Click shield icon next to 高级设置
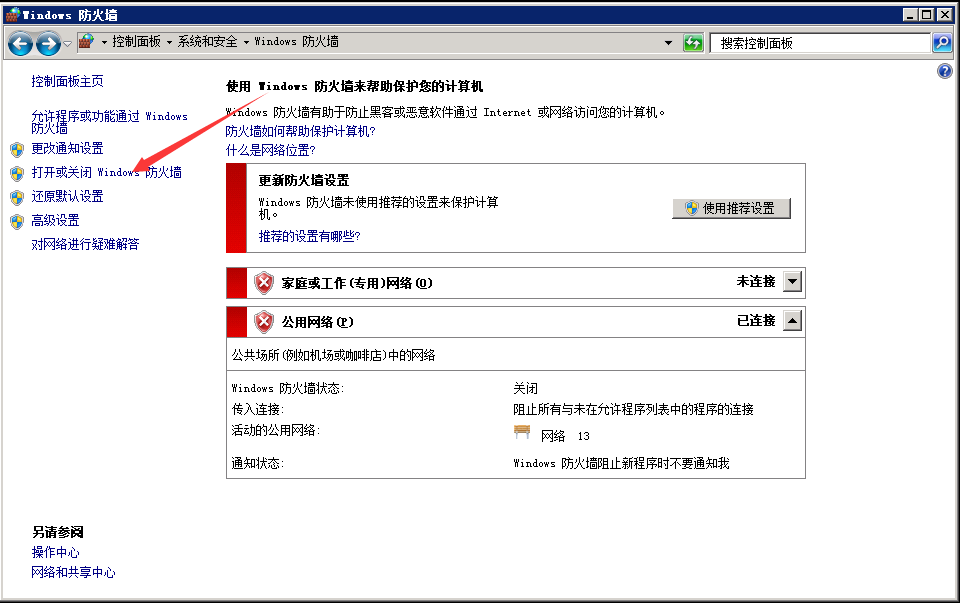The height and width of the screenshot is (603, 960). tap(17, 221)
